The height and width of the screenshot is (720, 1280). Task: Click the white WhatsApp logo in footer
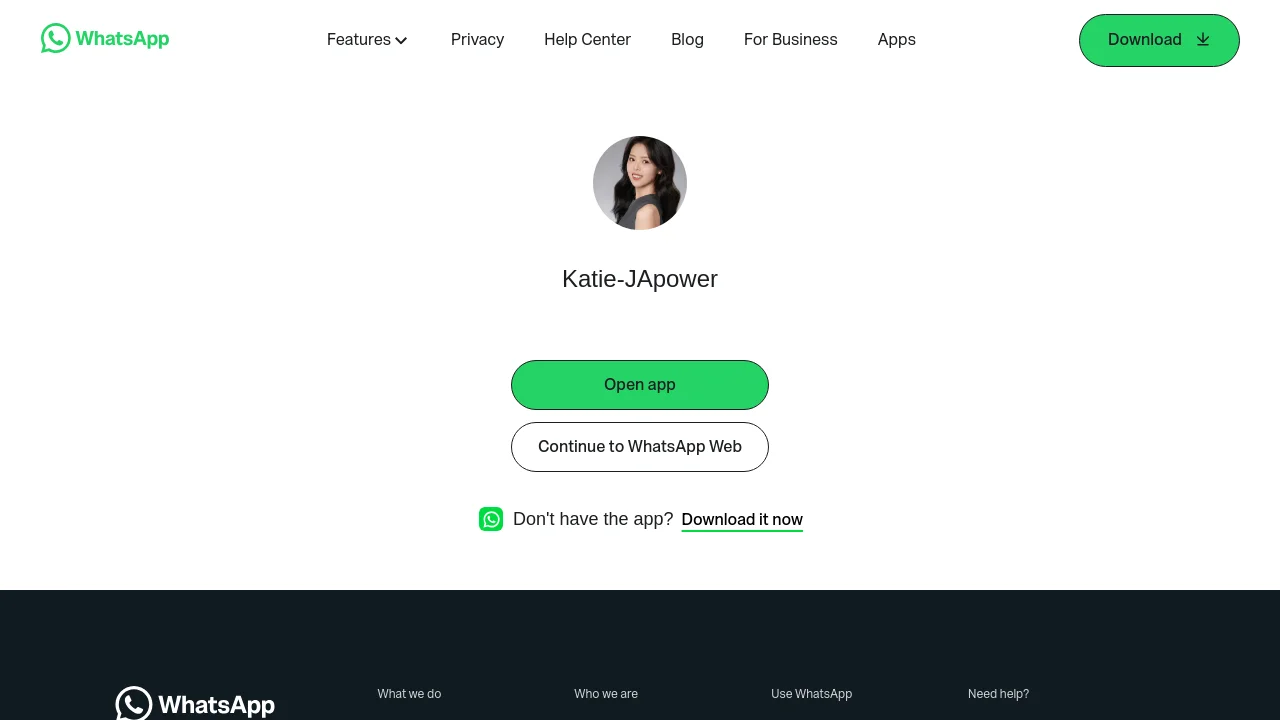[195, 703]
